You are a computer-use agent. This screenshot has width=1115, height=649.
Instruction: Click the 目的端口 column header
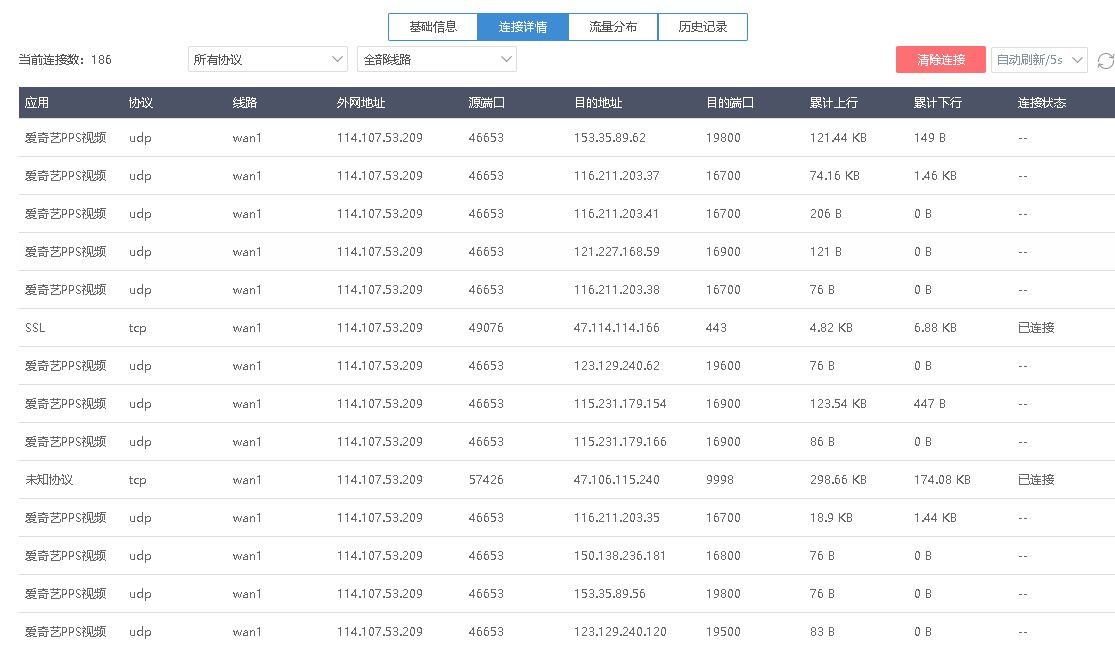730,102
